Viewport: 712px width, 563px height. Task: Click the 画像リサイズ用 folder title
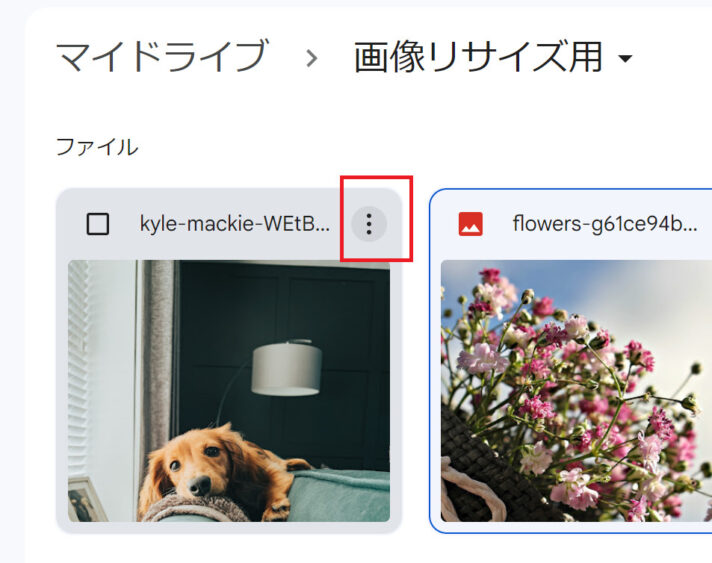(478, 57)
